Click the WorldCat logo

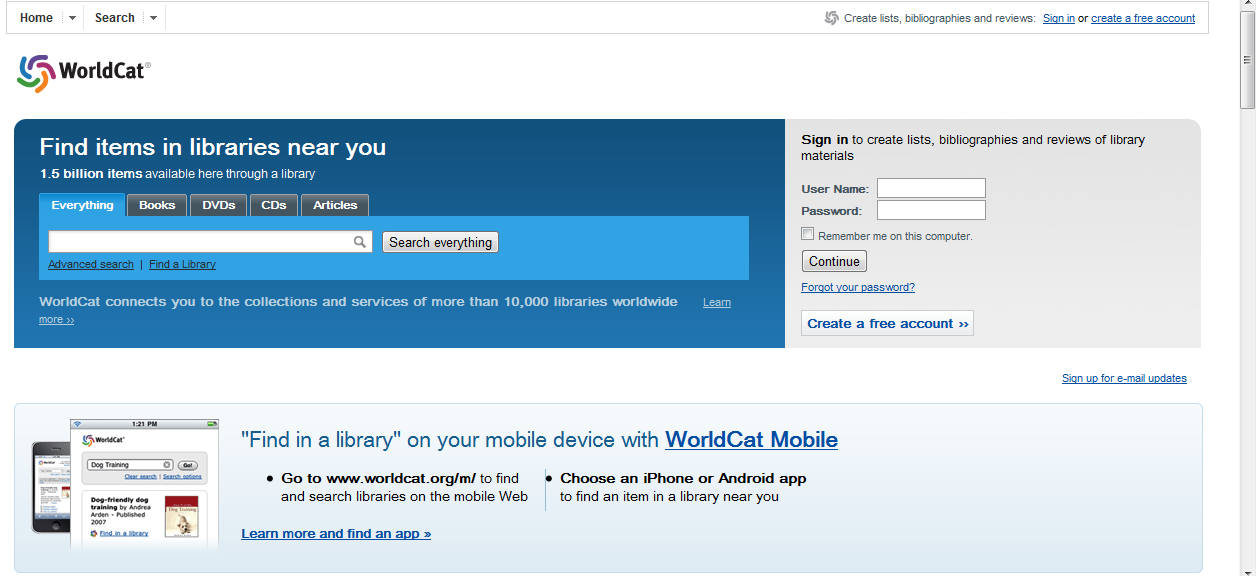(84, 72)
